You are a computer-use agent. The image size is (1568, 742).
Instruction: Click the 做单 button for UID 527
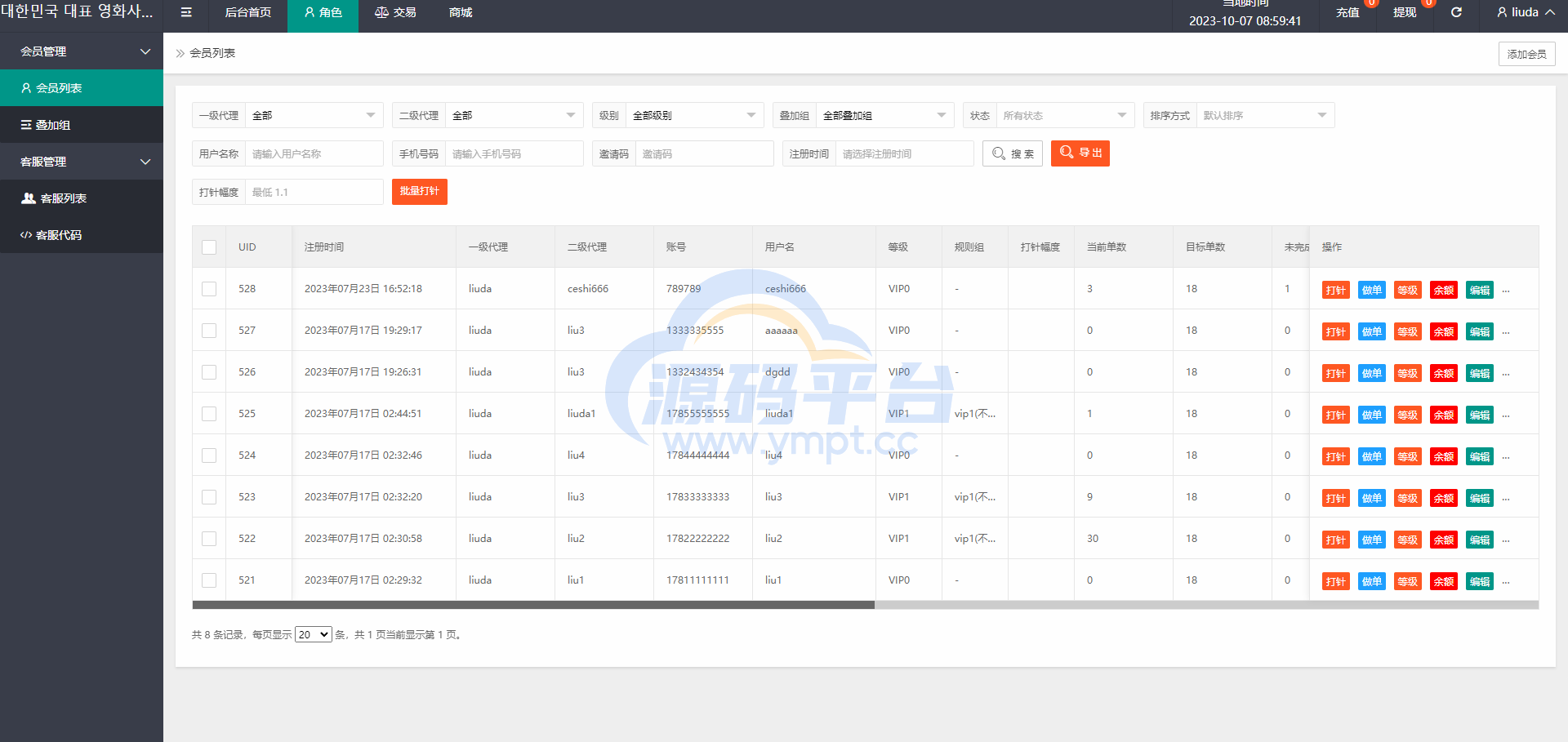pos(1372,331)
